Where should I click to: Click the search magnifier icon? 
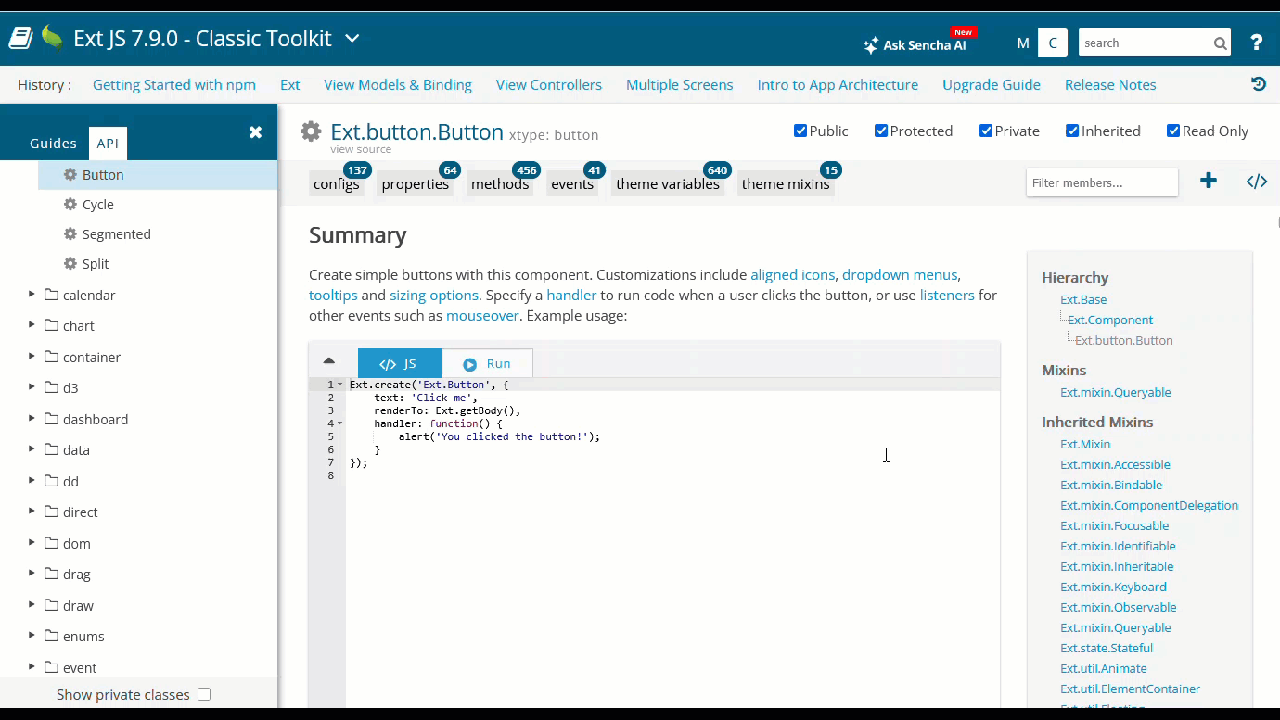click(1220, 43)
